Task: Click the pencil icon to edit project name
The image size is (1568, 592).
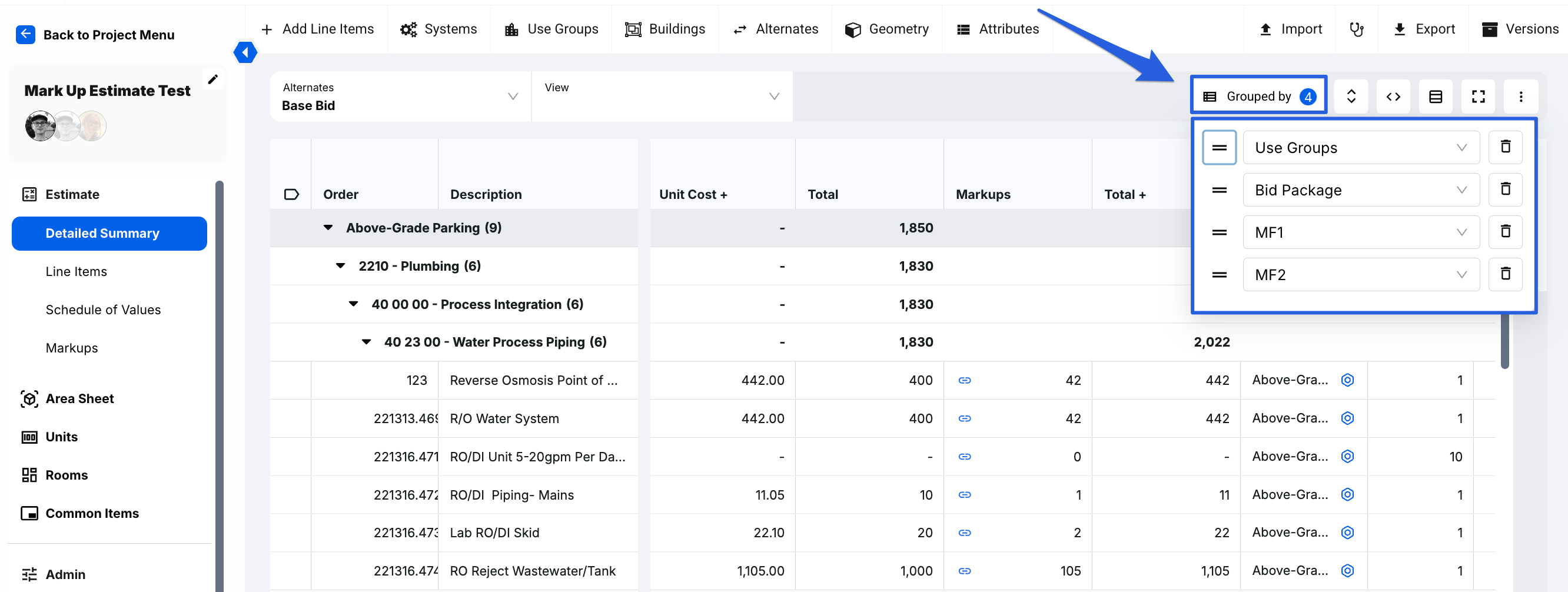Action: point(213,79)
